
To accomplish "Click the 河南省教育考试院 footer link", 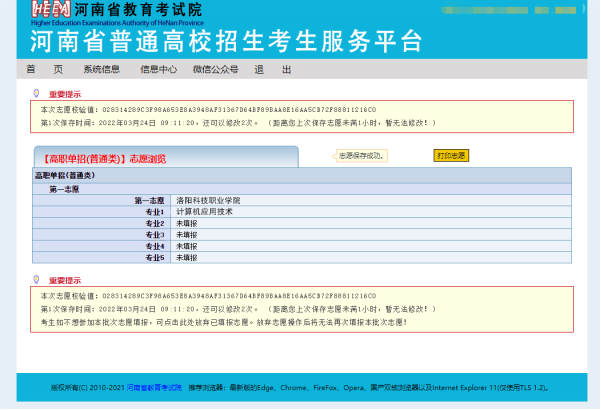I will click(x=154, y=386).
